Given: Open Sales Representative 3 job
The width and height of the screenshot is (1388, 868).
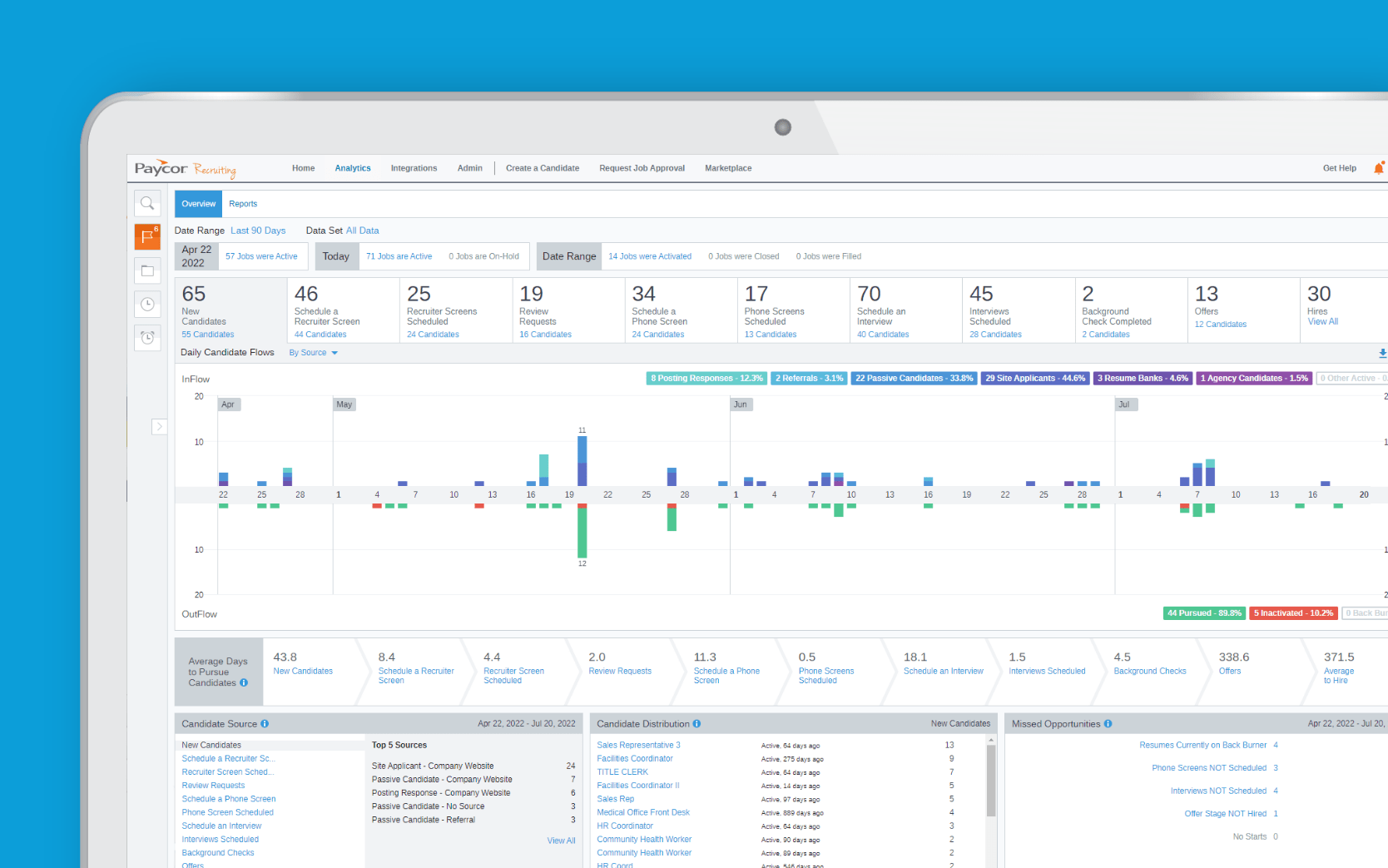Looking at the screenshot, I should [638, 746].
